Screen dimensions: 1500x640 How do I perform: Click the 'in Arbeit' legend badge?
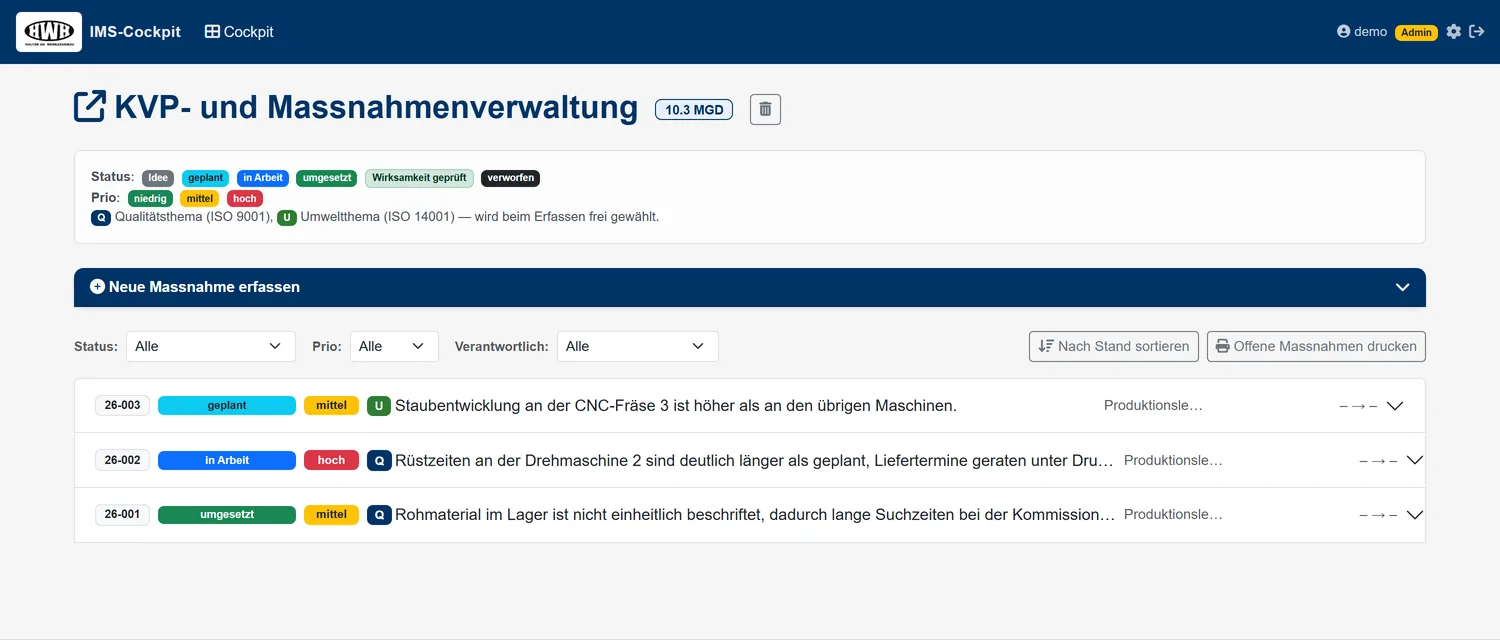(263, 178)
